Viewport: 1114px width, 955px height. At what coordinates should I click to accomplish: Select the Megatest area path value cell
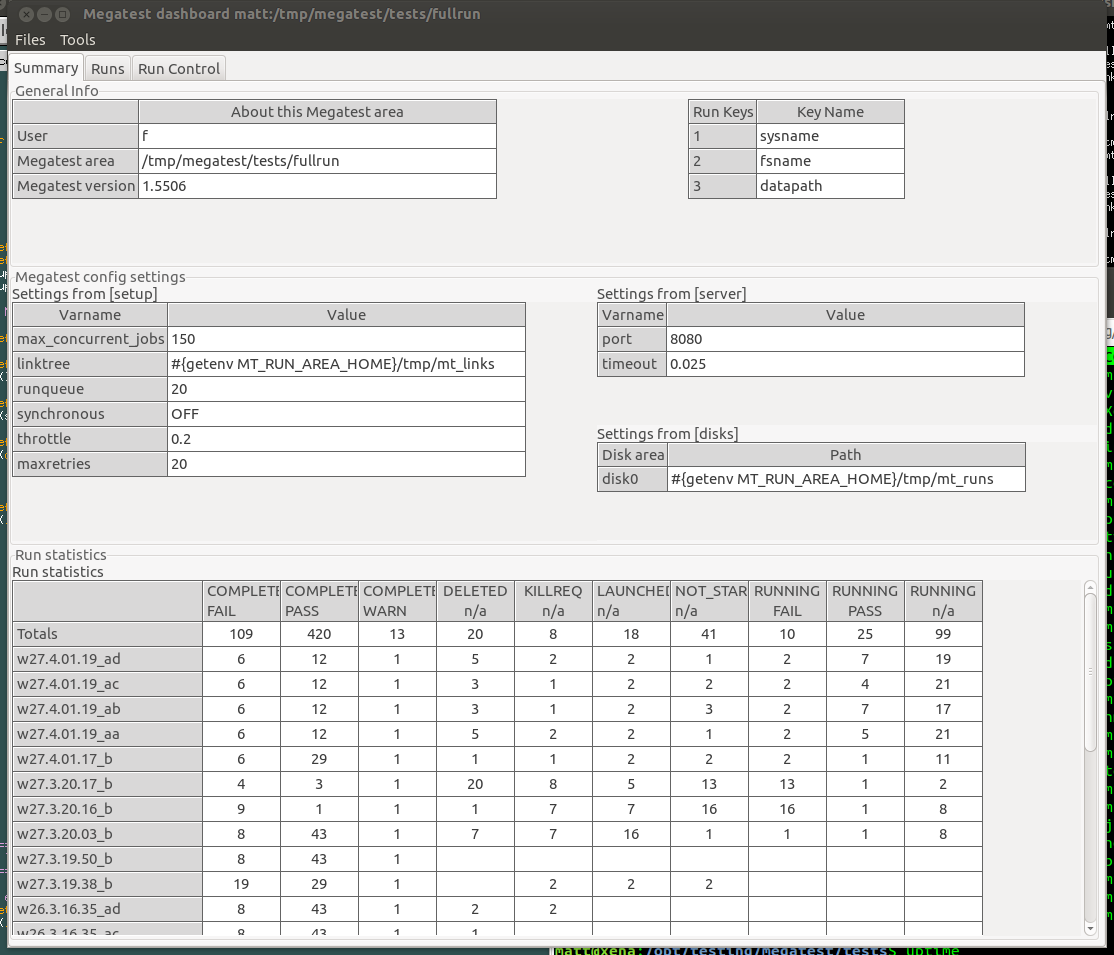tap(318, 161)
